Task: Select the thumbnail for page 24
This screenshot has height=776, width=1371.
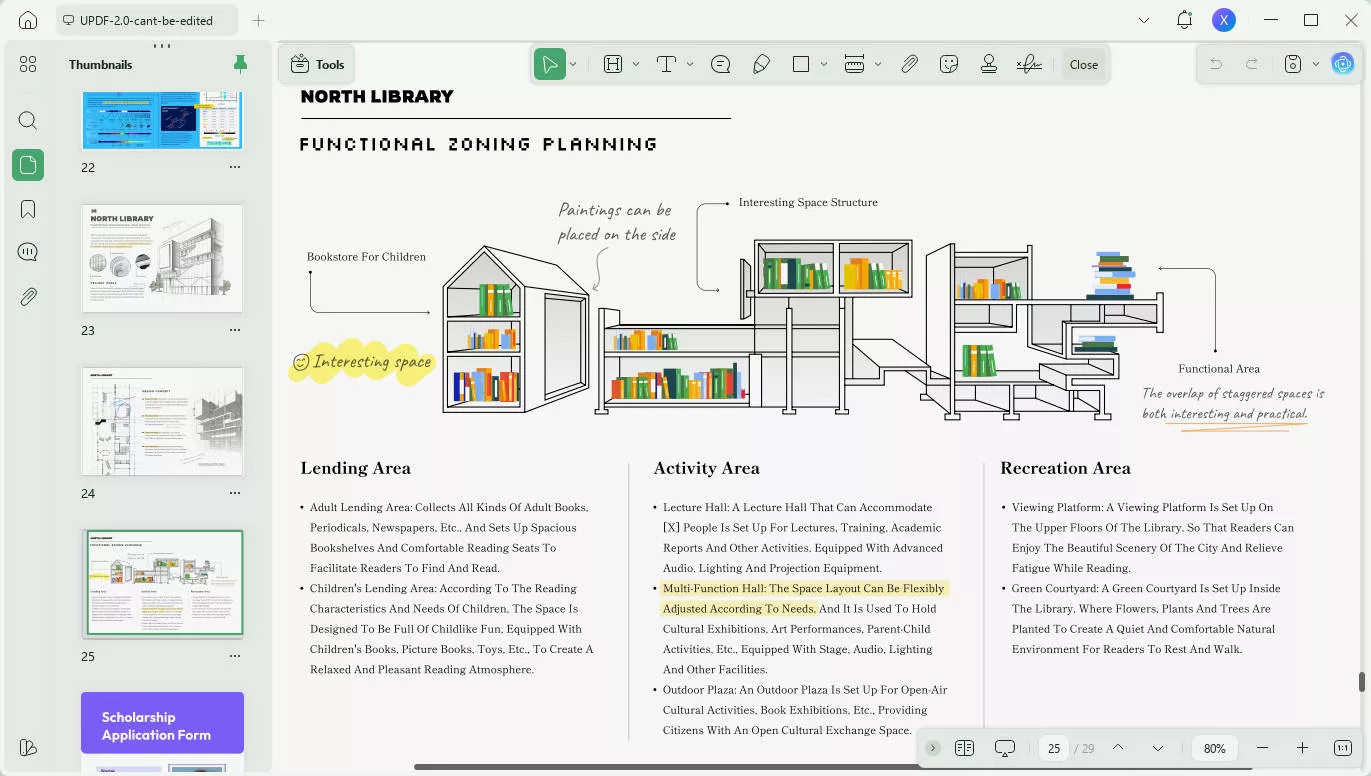Action: pyautogui.click(x=161, y=421)
